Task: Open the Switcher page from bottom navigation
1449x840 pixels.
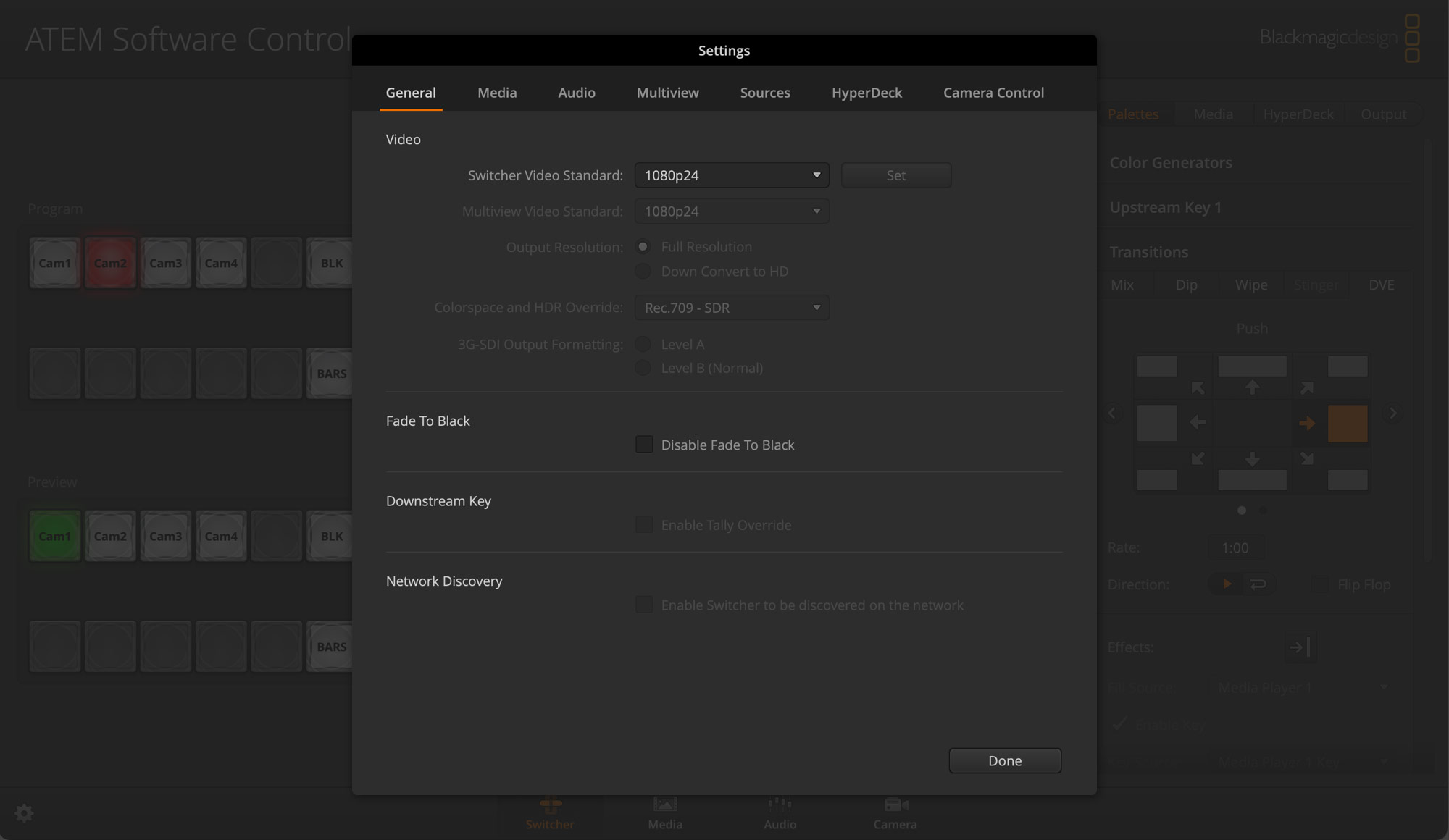Action: click(550, 811)
